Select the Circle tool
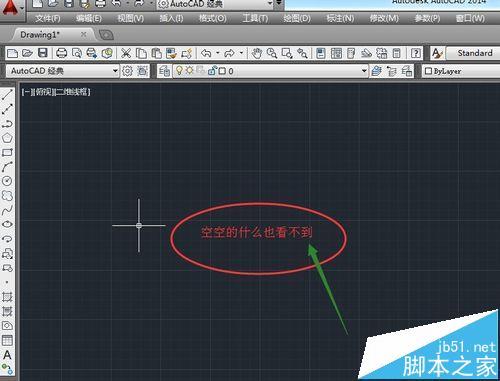The height and width of the screenshot is (381, 500). 7,181
